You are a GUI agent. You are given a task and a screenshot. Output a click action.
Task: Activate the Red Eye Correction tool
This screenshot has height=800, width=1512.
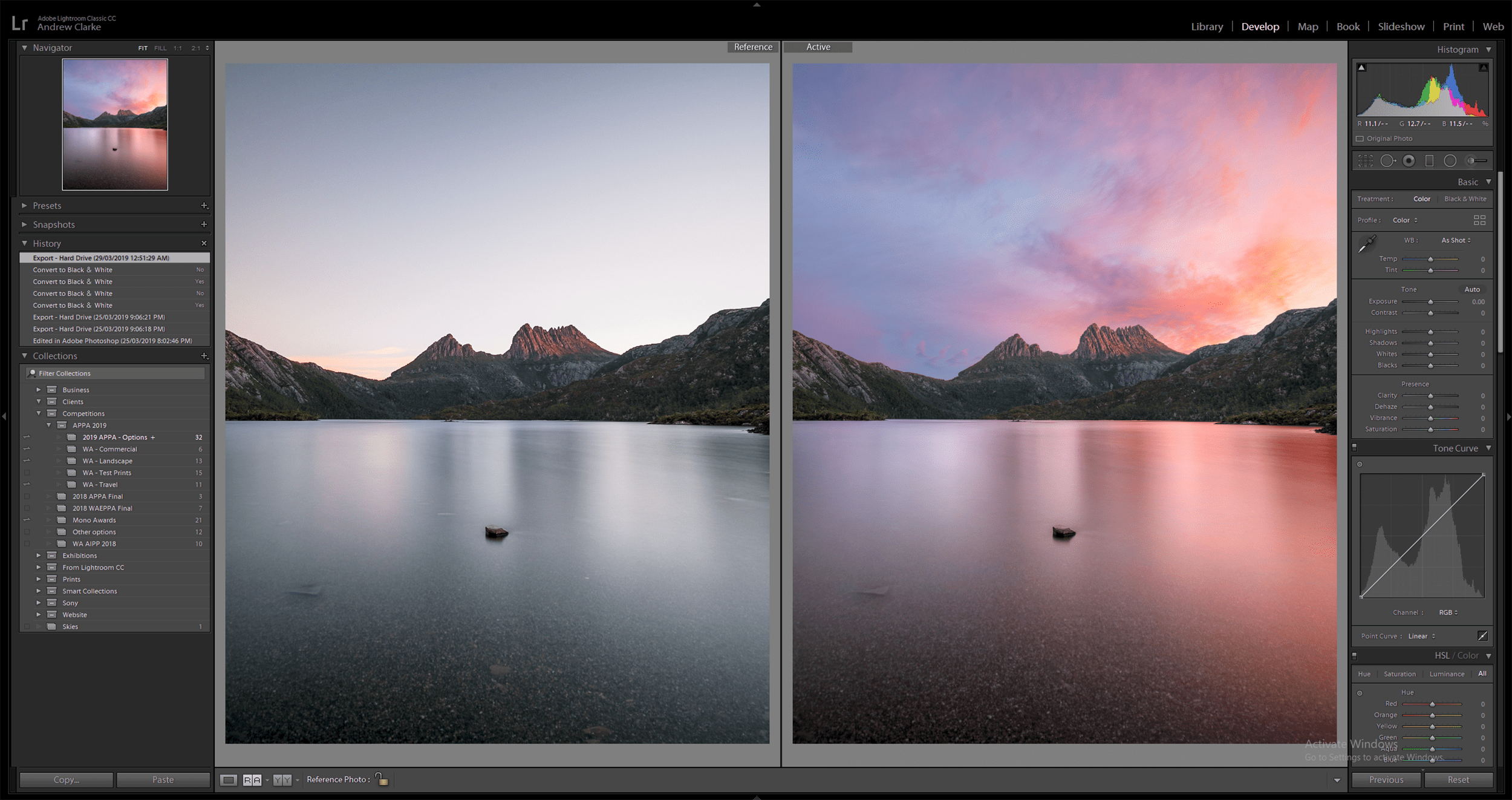(1409, 160)
